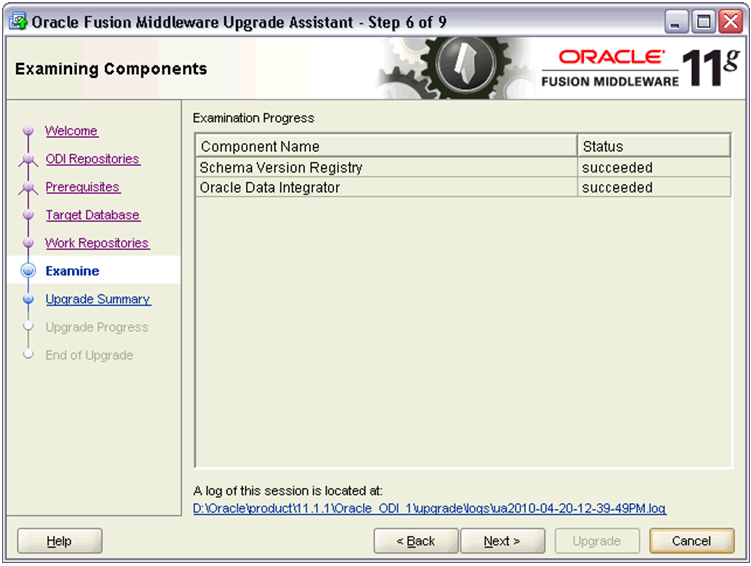Click the Examine step's active bullet icon
The height and width of the screenshot is (566, 751).
(28, 271)
